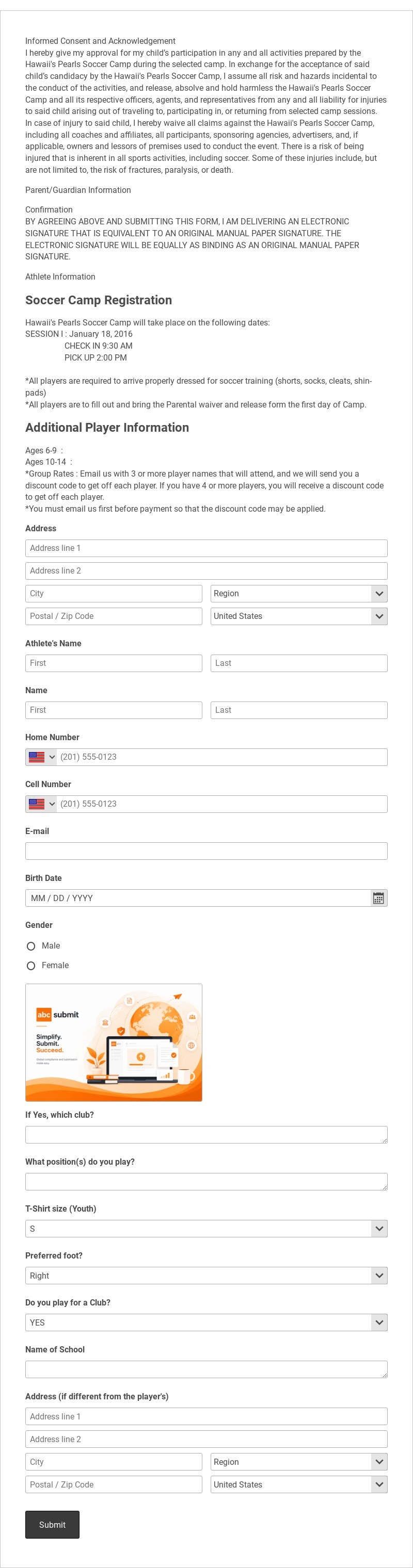Focus Postal / Zip Code in player Address
Image resolution: width=413 pixels, height=1568 pixels.
click(x=114, y=616)
